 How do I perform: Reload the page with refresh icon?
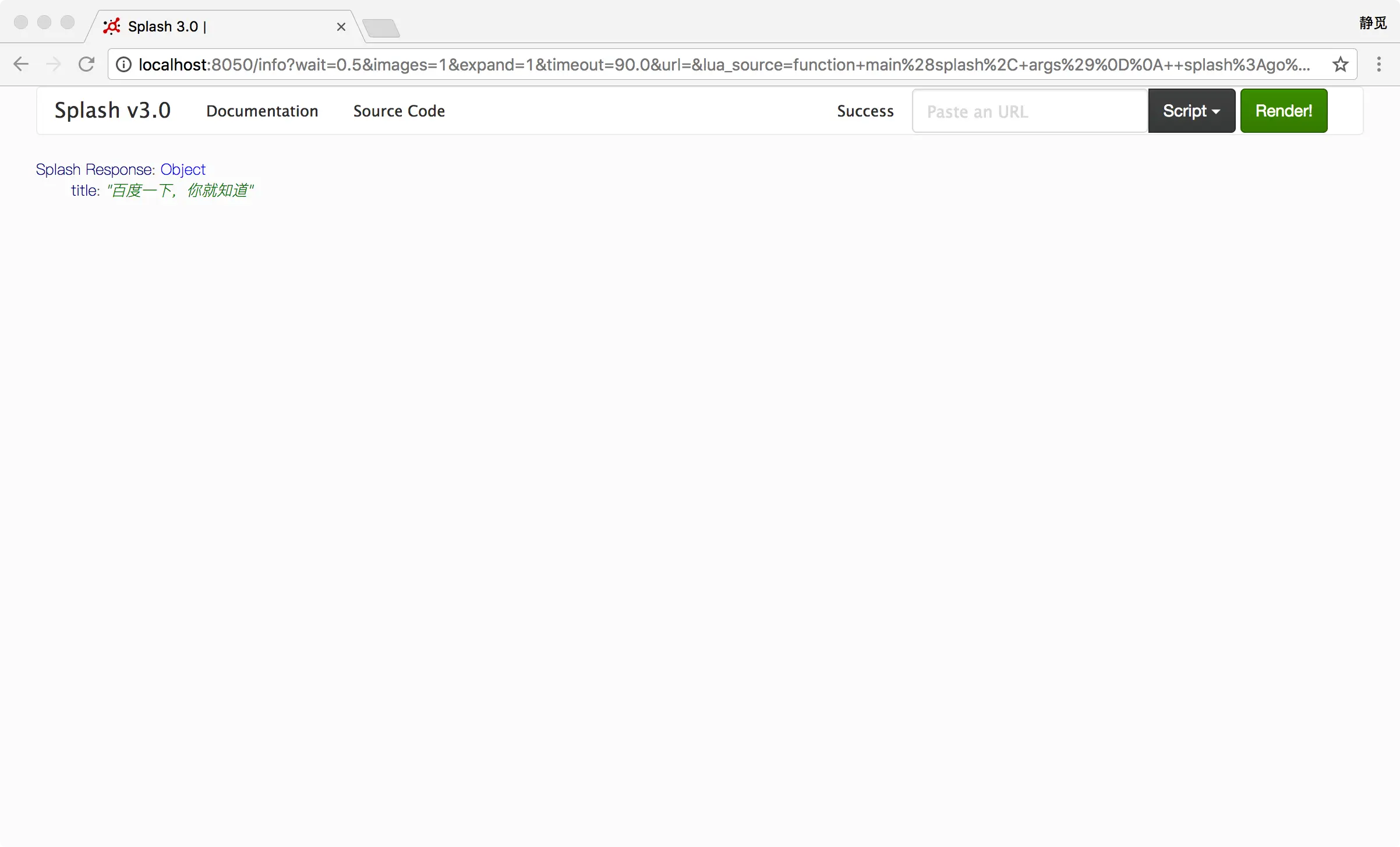(87, 64)
